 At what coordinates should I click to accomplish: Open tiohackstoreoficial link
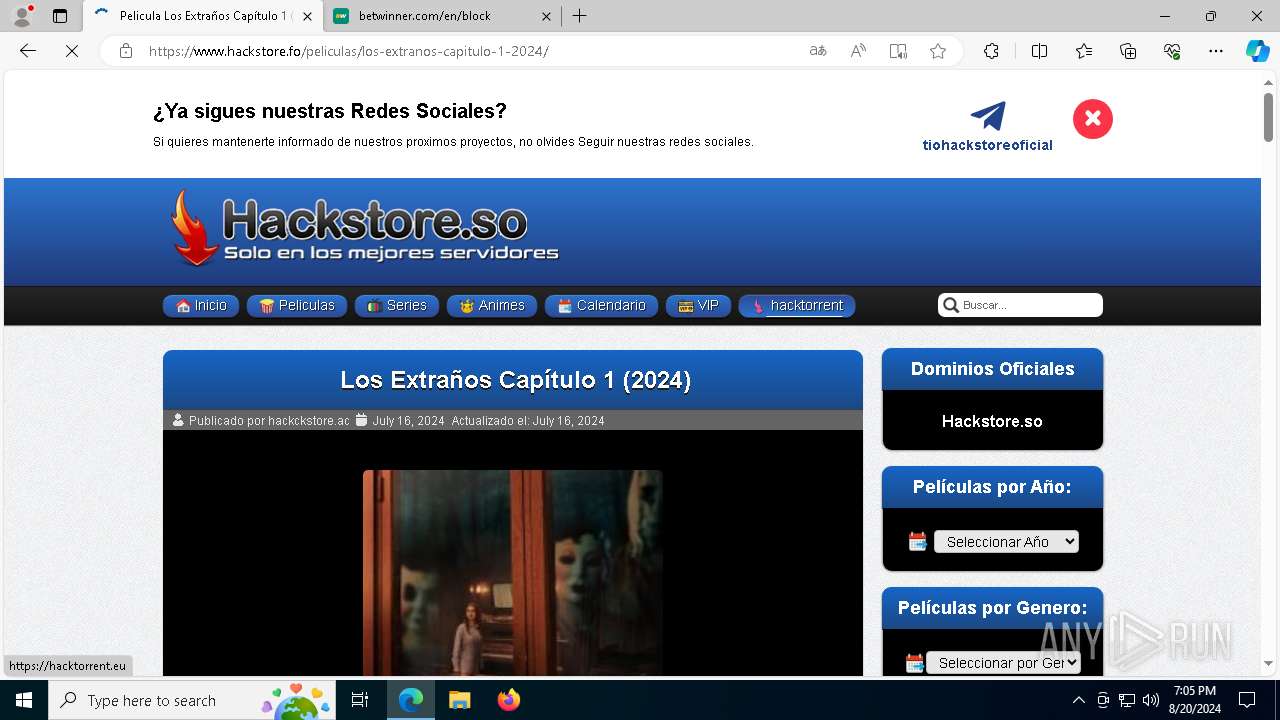point(988,145)
